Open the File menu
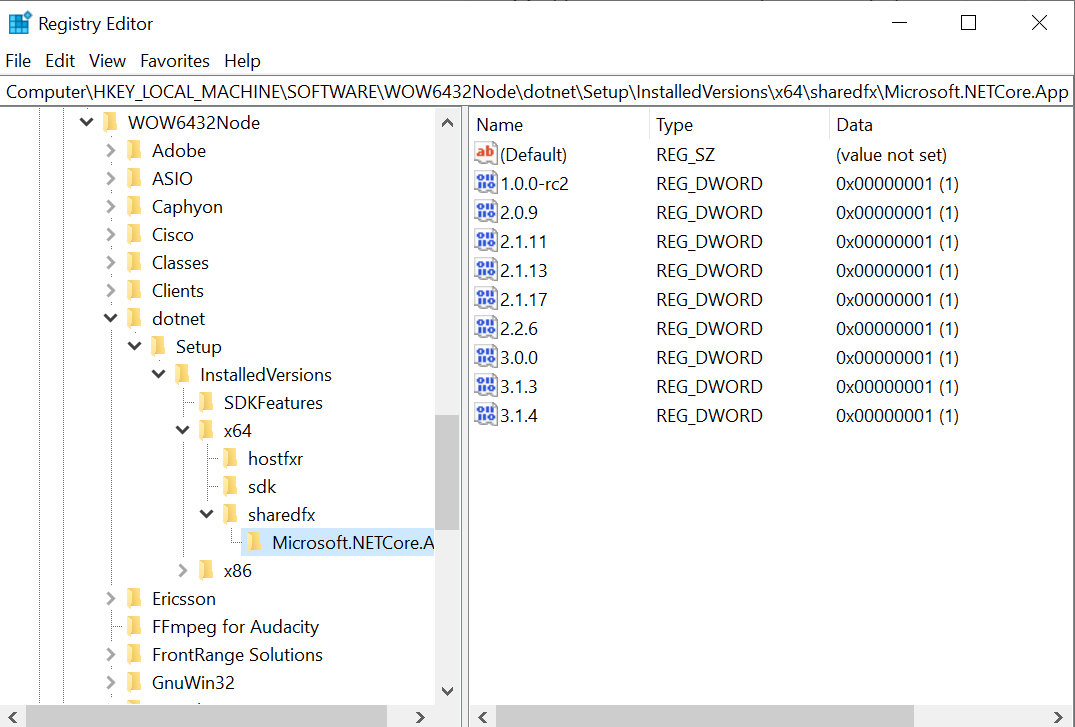Image resolution: width=1075 pixels, height=727 pixels. pos(18,61)
